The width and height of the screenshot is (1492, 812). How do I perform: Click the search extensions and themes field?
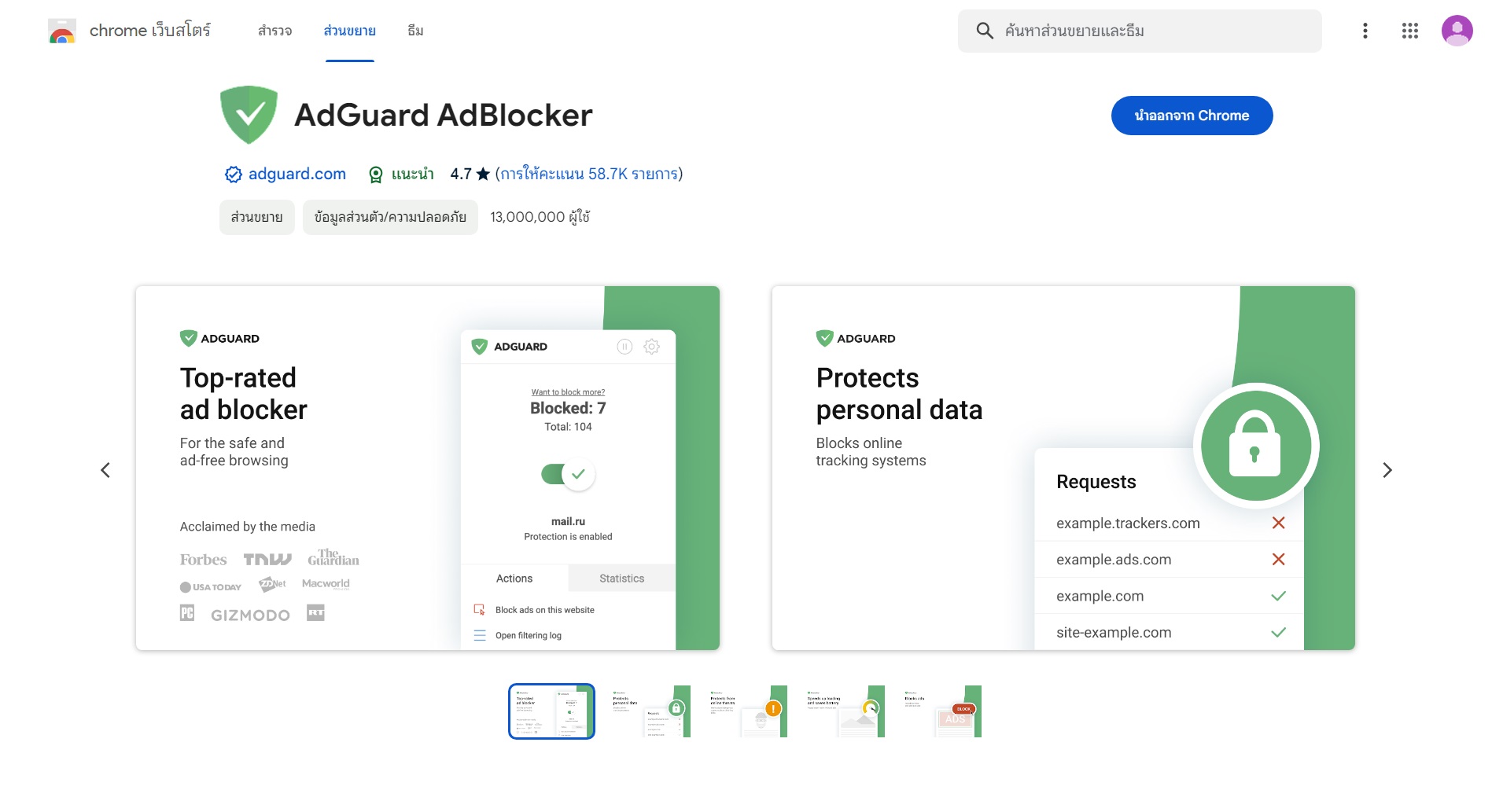click(1140, 31)
